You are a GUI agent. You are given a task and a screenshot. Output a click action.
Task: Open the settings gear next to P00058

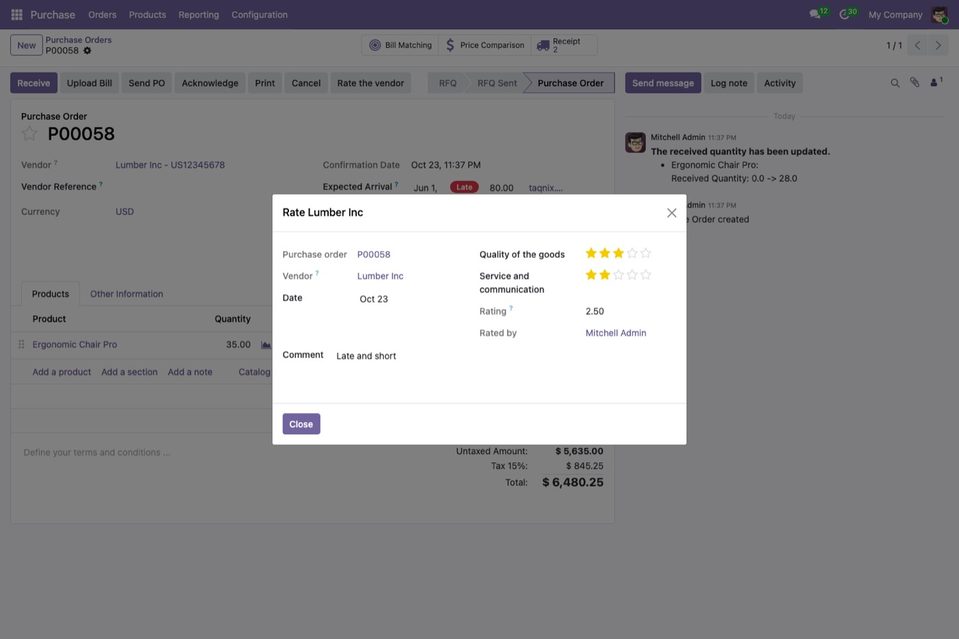pos(87,51)
